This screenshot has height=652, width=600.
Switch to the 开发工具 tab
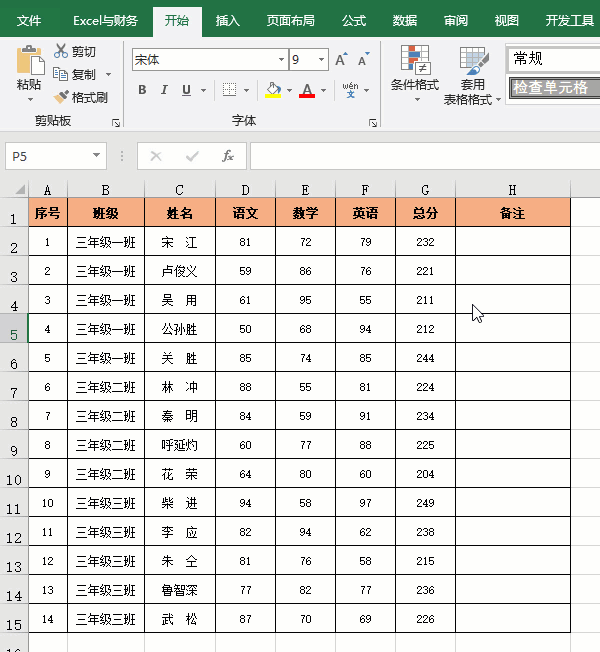(x=570, y=20)
